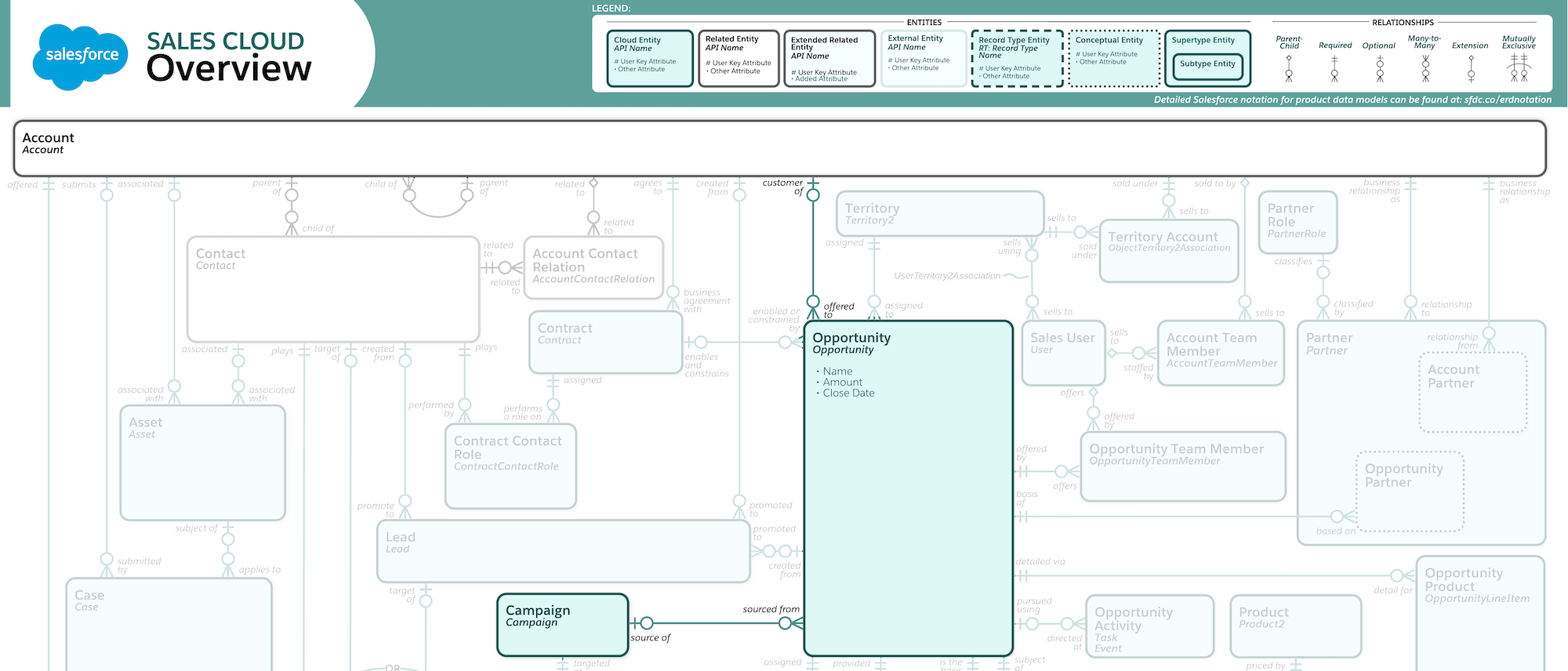This screenshot has width=1568, height=671.
Task: Click the Required relationship symbol in legend
Action: (x=1334, y=70)
